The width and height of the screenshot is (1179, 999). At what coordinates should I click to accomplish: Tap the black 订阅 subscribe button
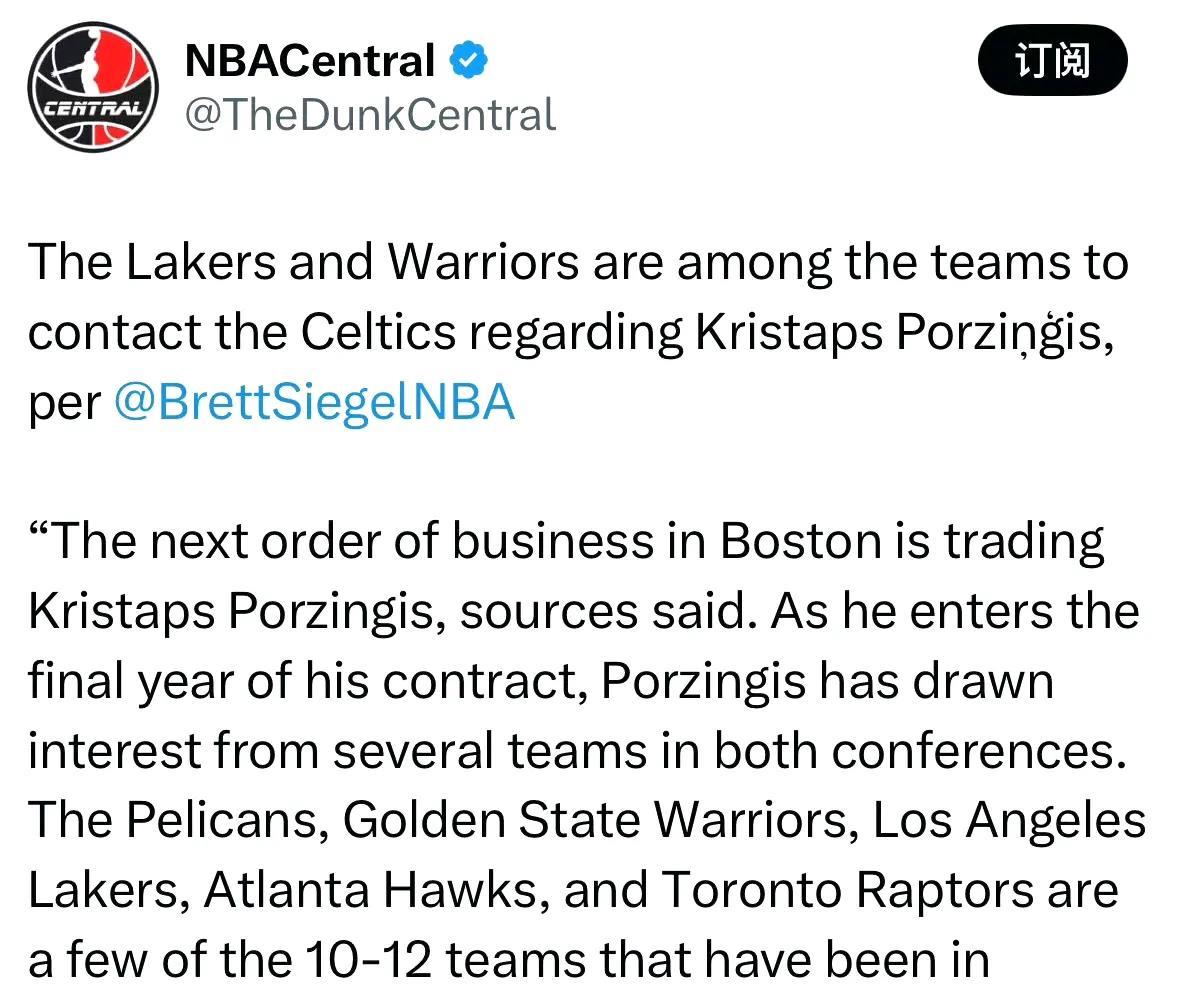[1052, 60]
